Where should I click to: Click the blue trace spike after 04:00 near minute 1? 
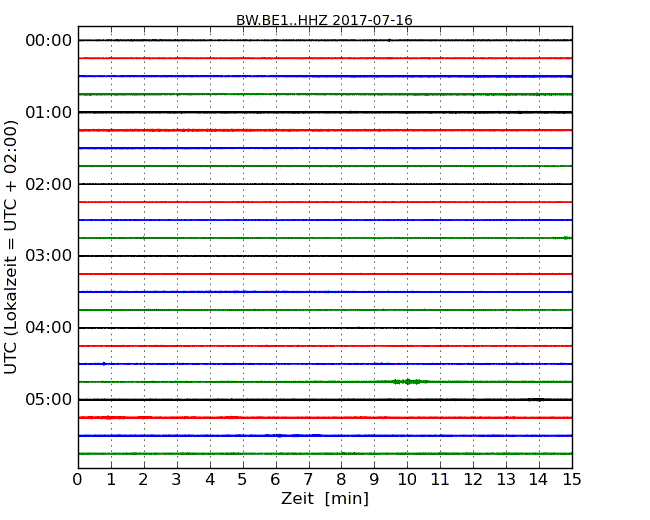pos(104,364)
